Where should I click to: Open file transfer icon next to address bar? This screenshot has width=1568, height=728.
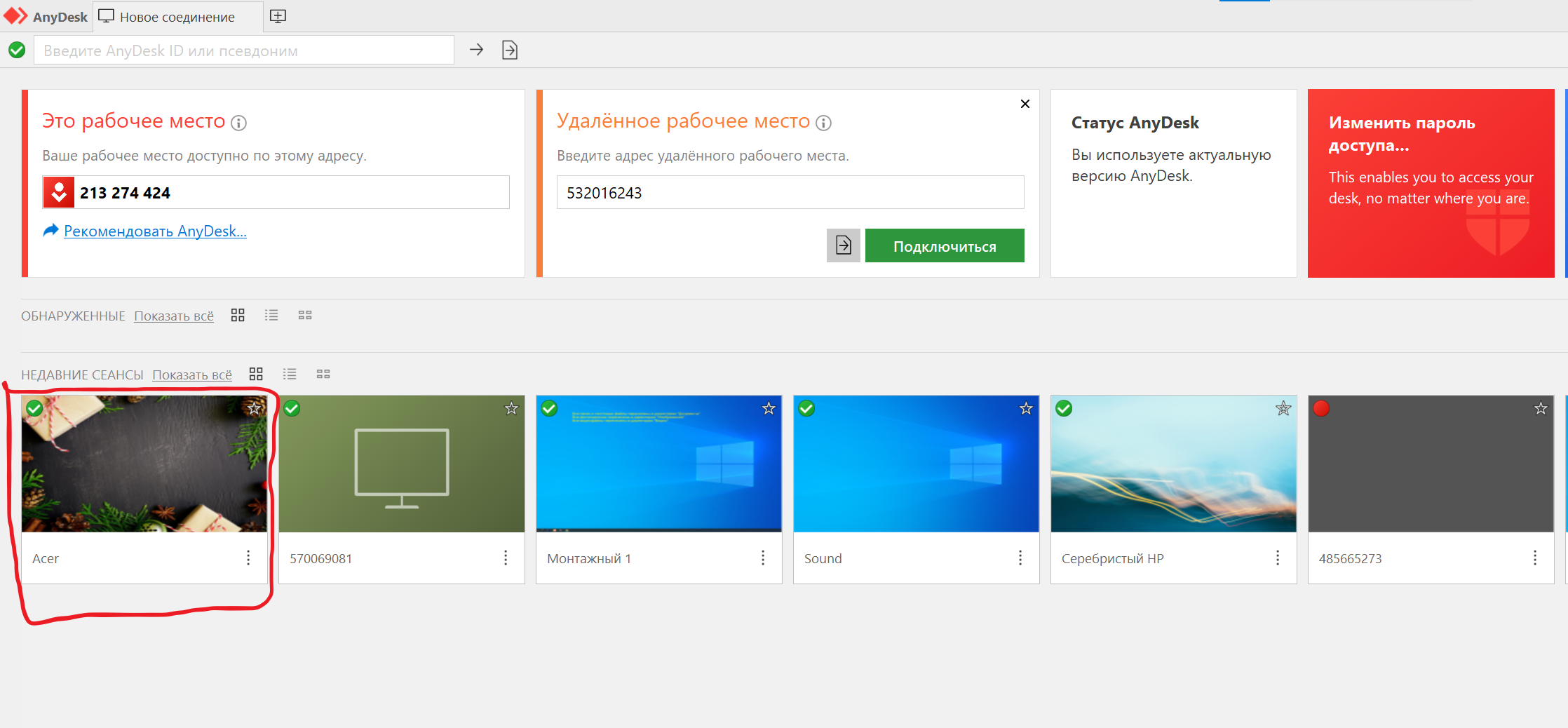click(510, 50)
